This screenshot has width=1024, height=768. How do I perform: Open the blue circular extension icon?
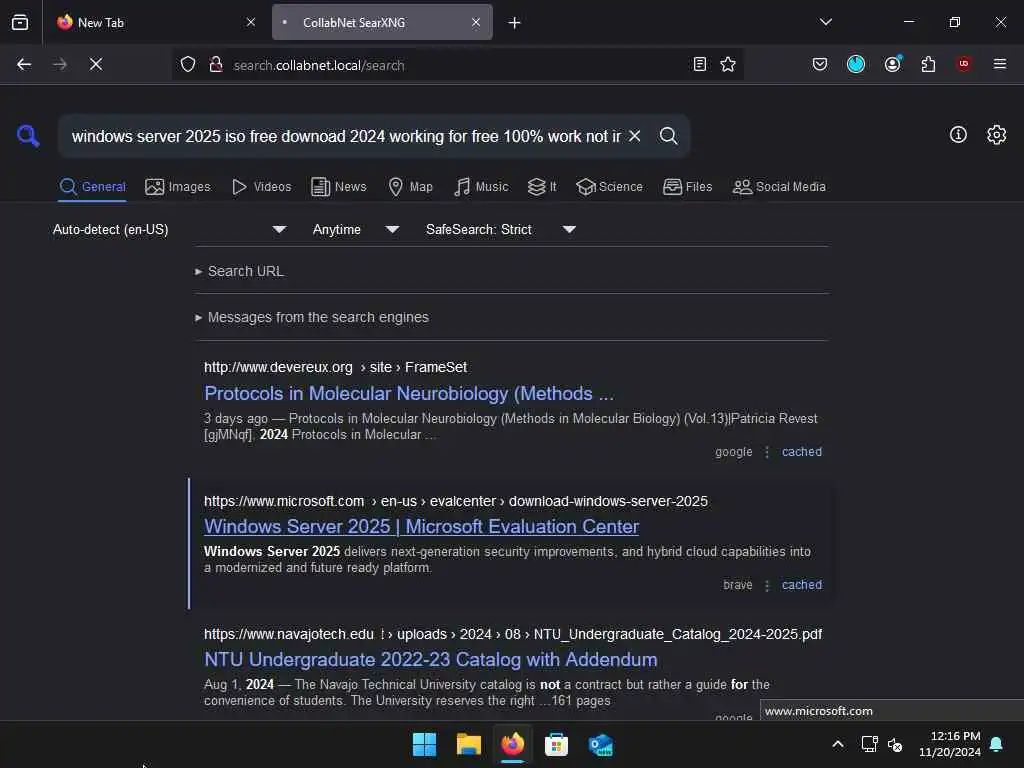point(856,64)
